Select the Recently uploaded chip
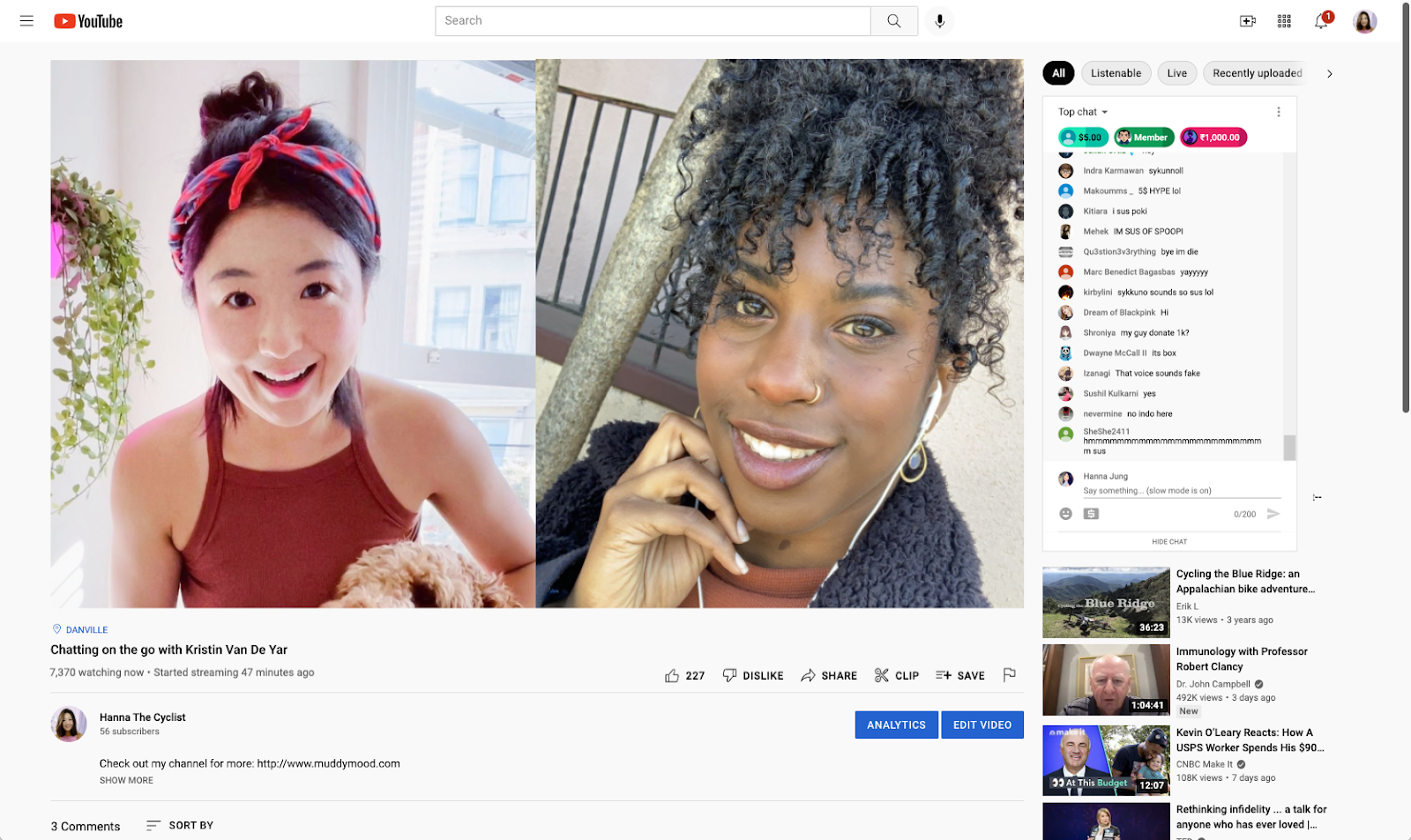Image resolution: width=1411 pixels, height=840 pixels. [x=1257, y=73]
